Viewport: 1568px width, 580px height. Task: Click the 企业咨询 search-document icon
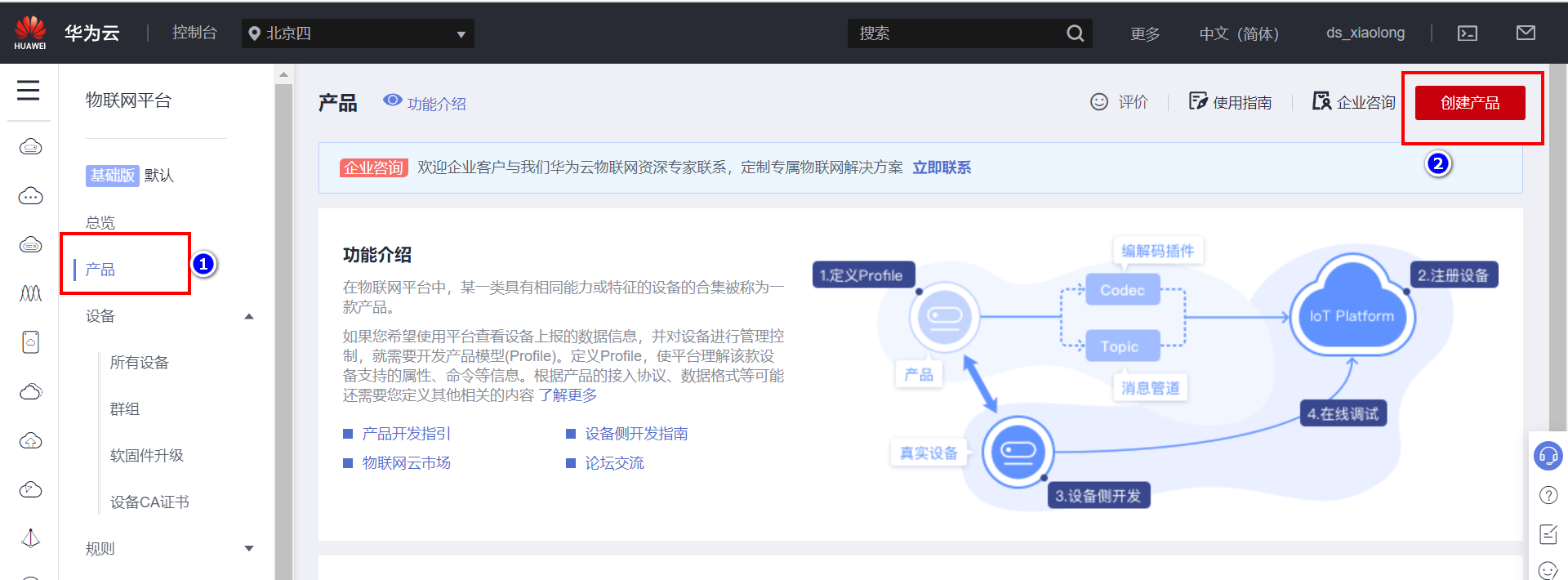(x=1321, y=100)
